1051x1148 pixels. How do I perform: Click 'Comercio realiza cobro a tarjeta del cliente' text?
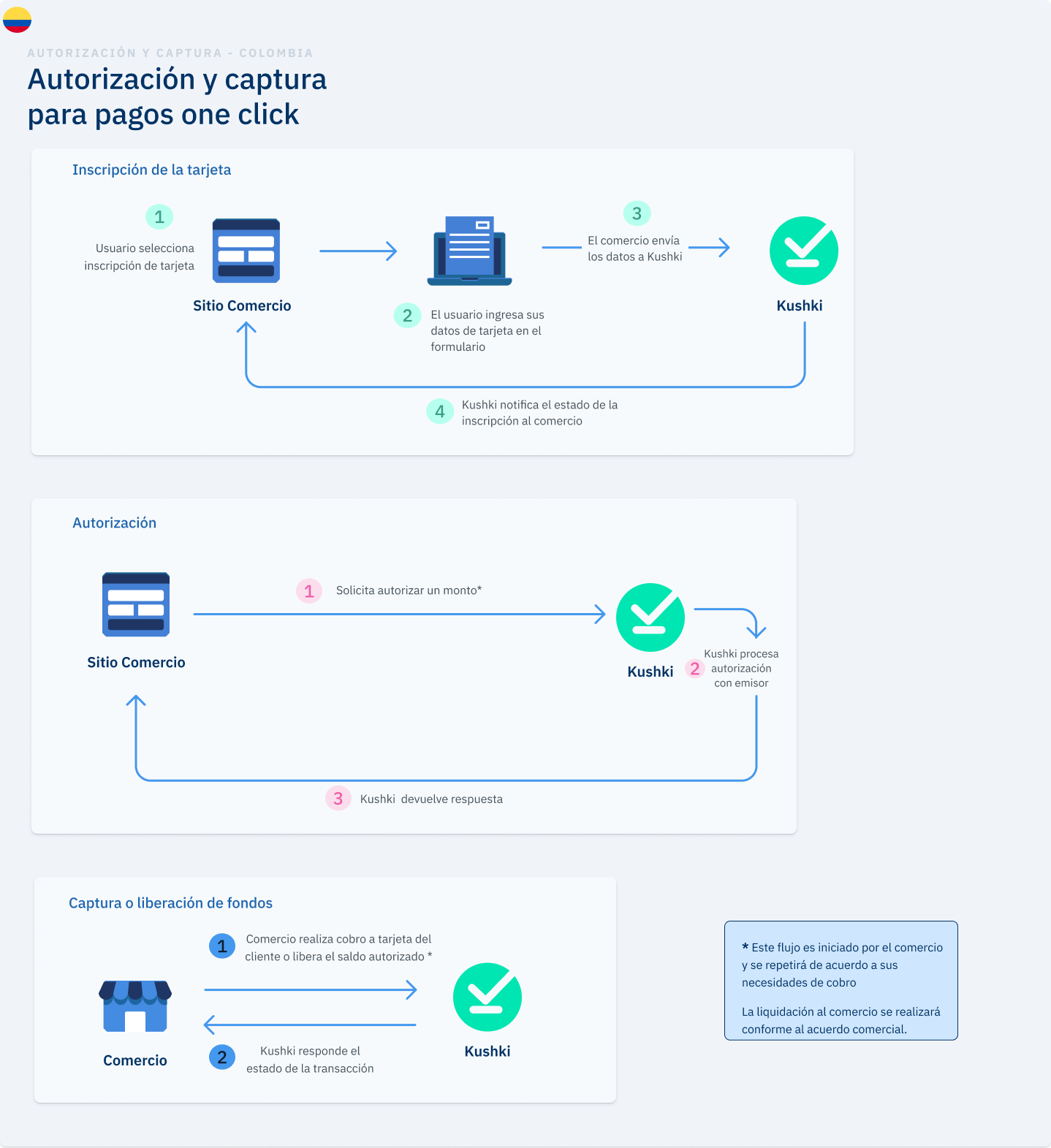pos(338,948)
